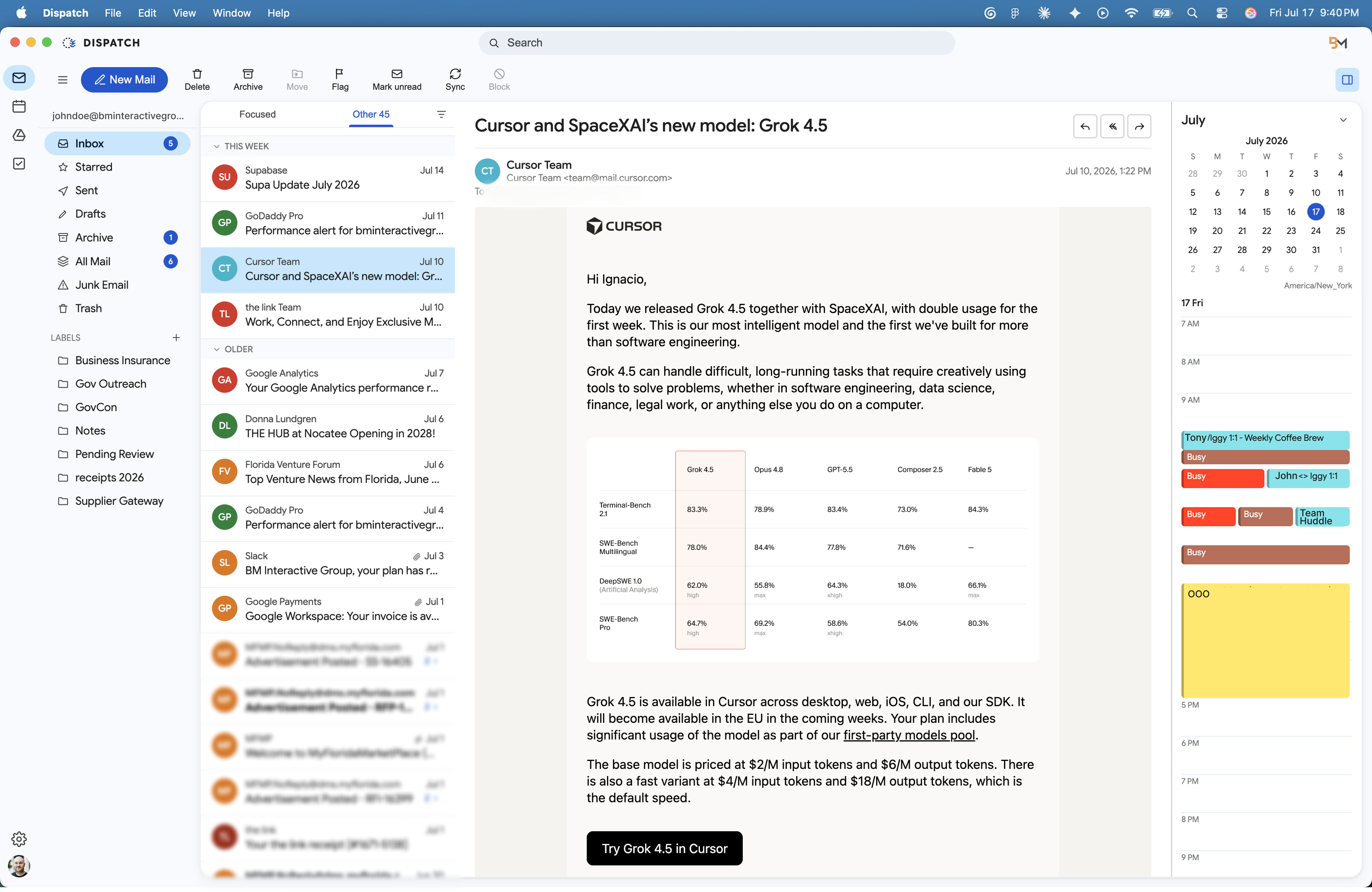The height and width of the screenshot is (892, 1372).
Task: Open the Gov Outreach label
Action: pos(118,384)
